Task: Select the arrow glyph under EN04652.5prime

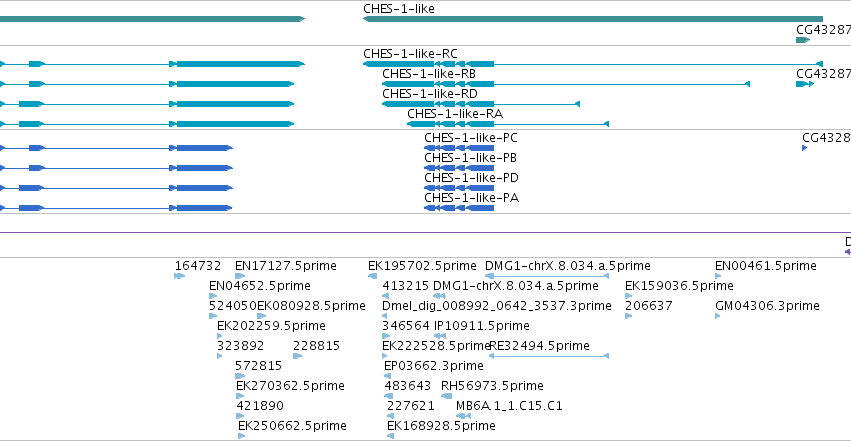Action: (213, 296)
